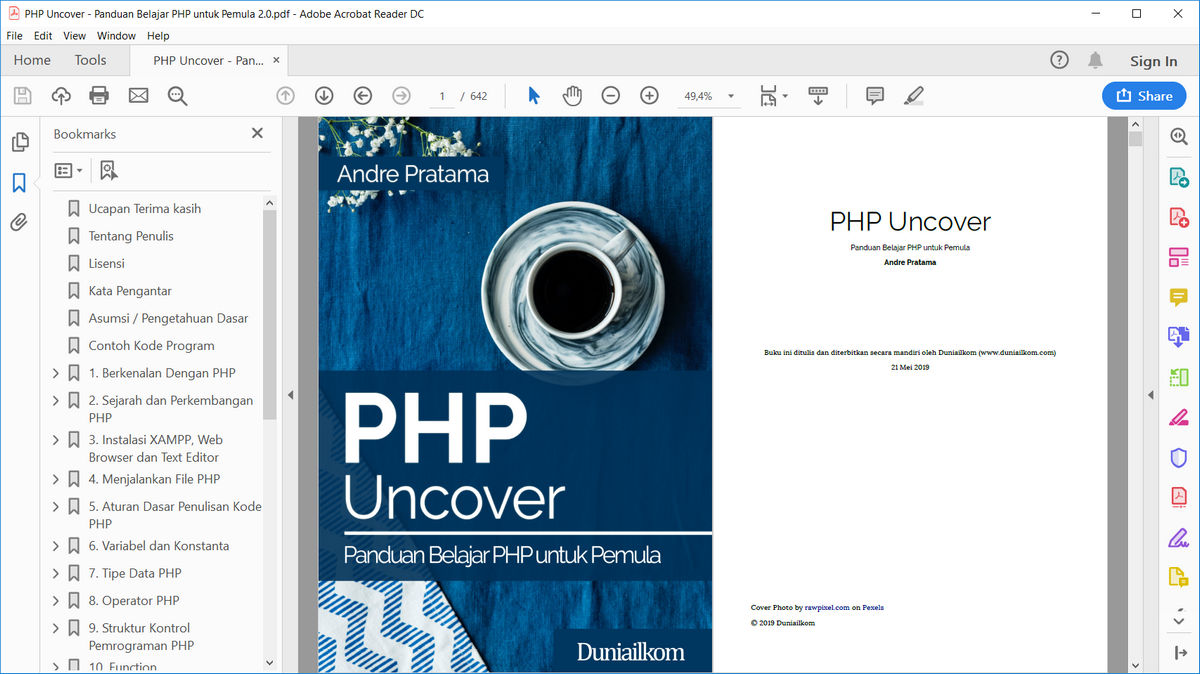Viewport: 1200px width, 674px height.
Task: Open the search magnifier tool in the right pane
Action: (1179, 137)
